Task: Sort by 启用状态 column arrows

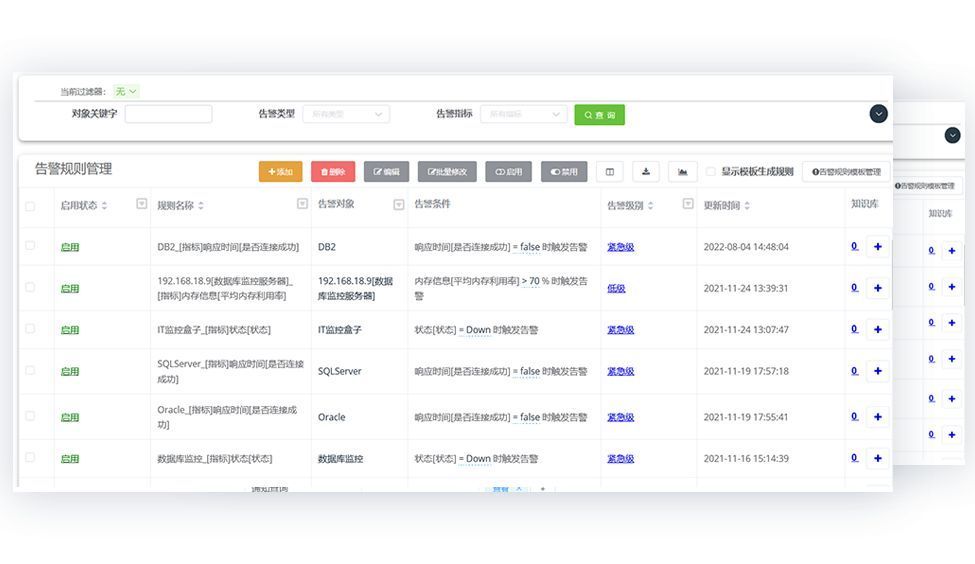Action: coord(104,206)
